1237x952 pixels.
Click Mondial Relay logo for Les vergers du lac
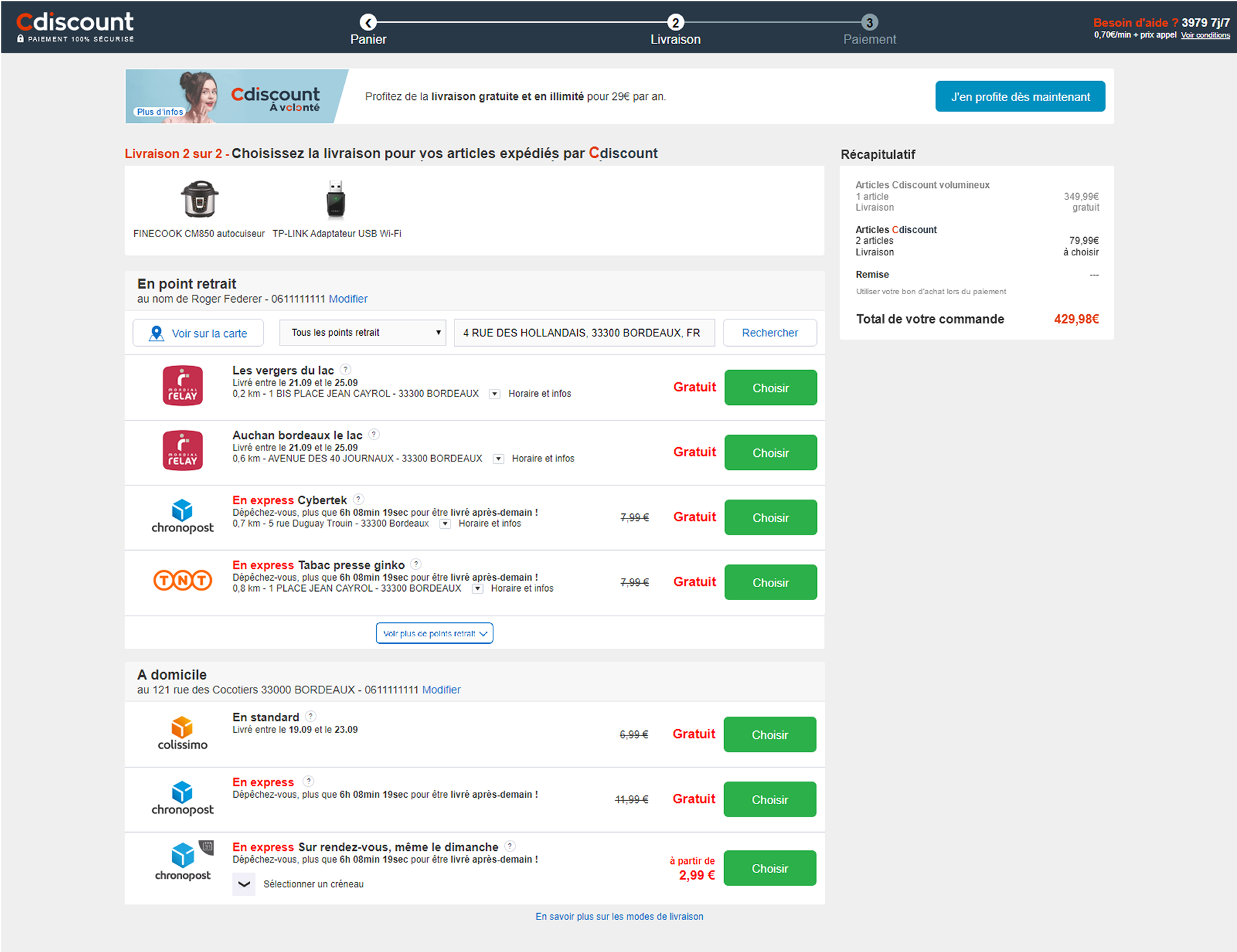(x=182, y=386)
